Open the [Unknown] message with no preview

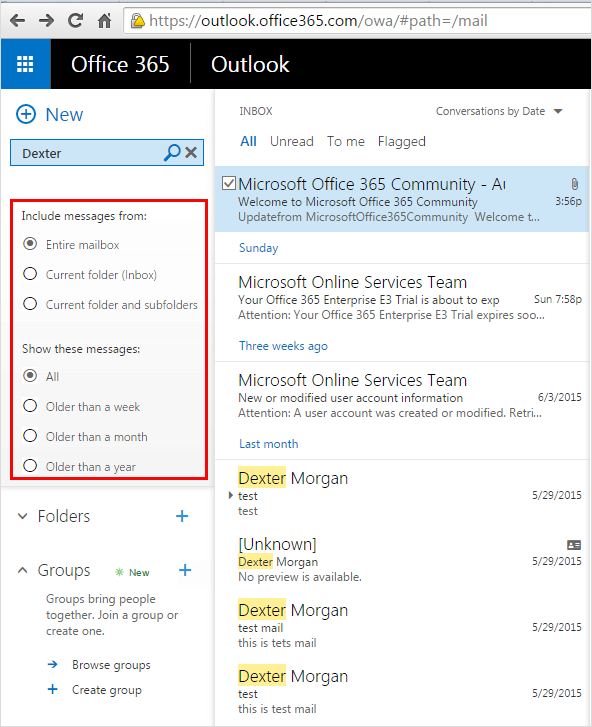(x=401, y=560)
